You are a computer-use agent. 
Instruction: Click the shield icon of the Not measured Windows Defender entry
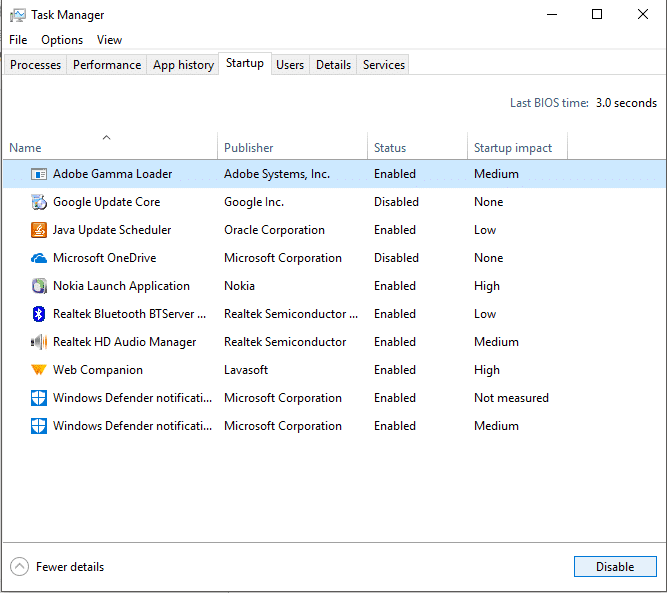39,398
